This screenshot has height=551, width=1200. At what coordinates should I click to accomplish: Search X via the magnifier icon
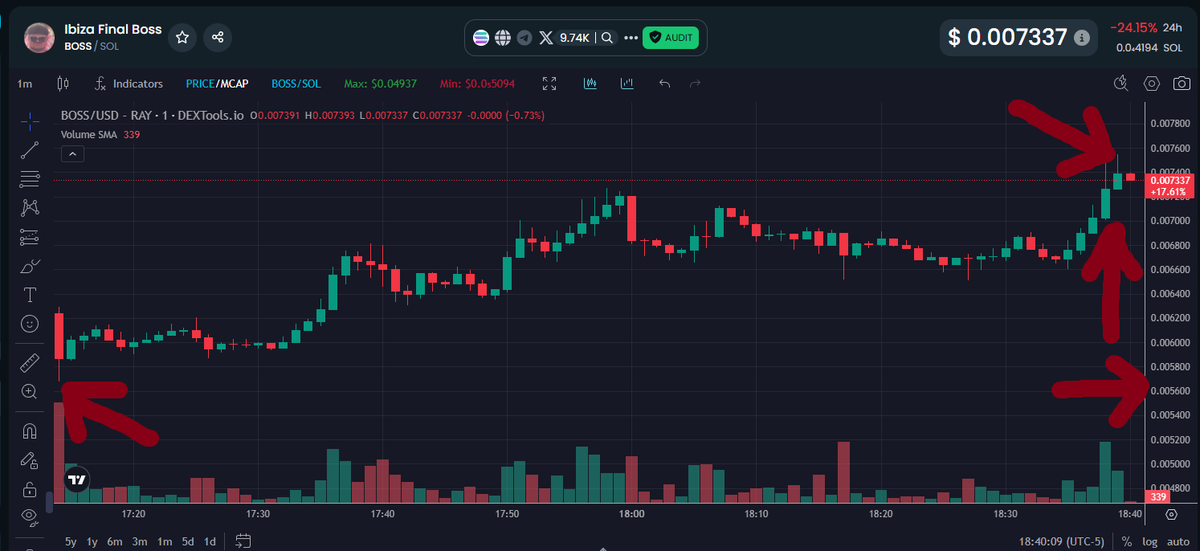[607, 38]
